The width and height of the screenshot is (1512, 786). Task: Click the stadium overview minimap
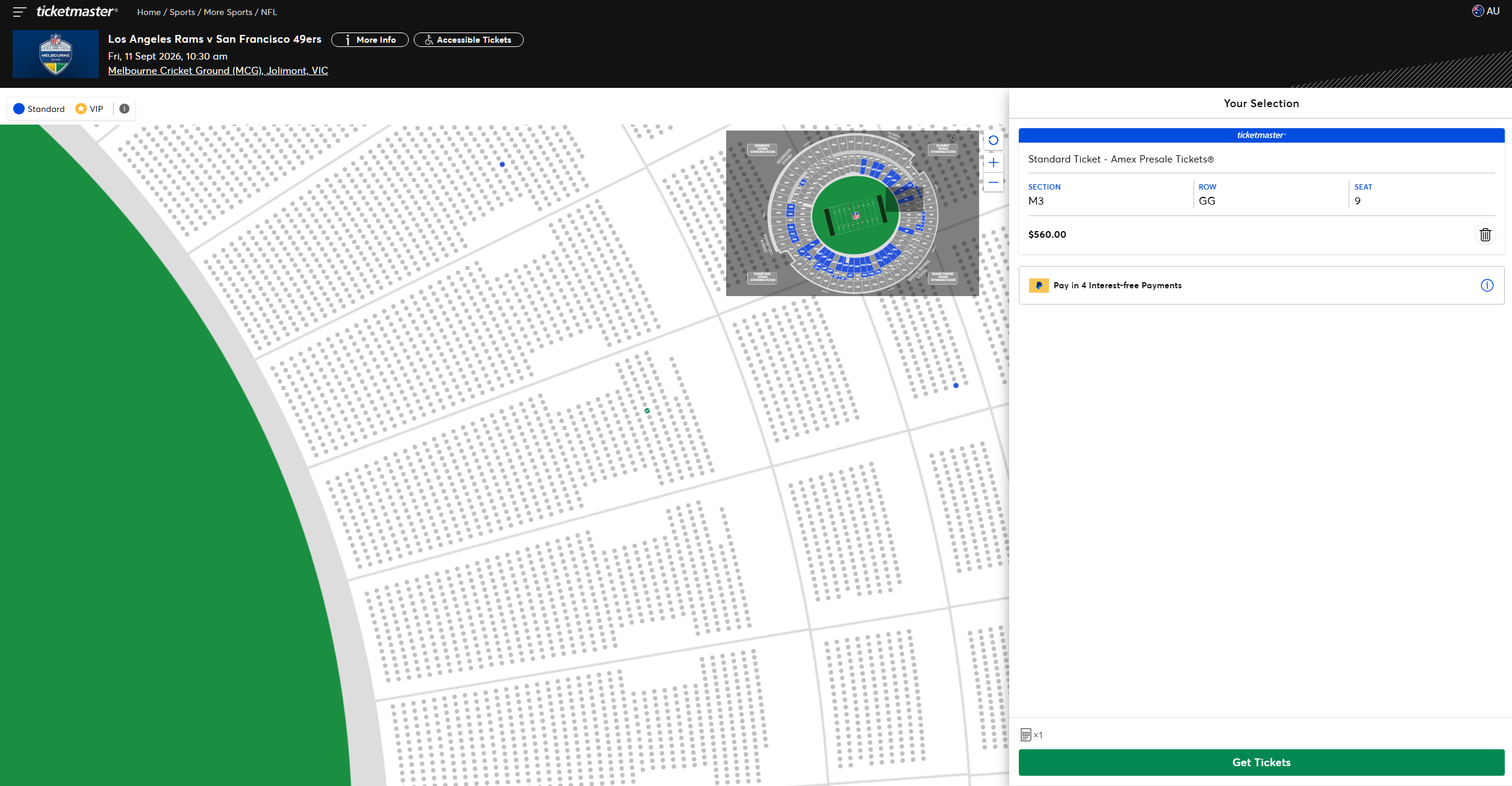pos(852,213)
